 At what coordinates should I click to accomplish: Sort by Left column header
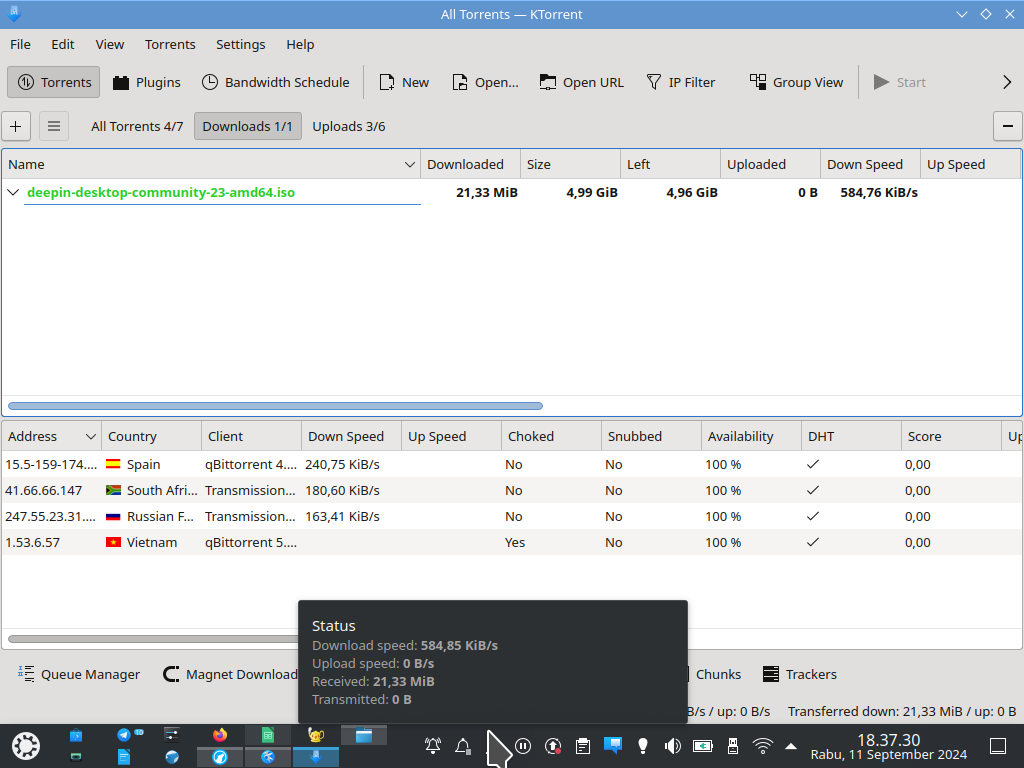pos(670,165)
